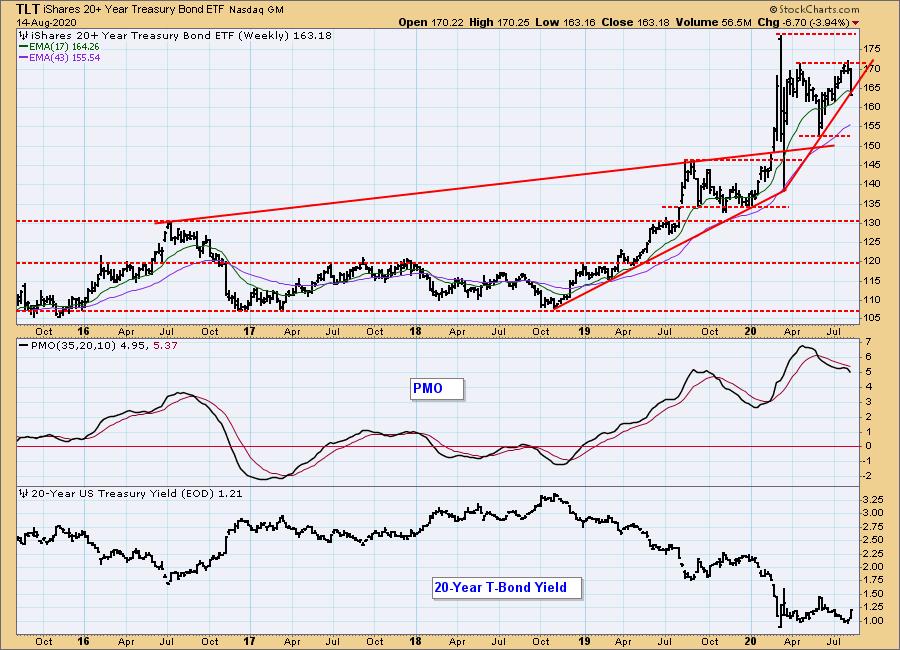Open the StockCharts.com copyright label
Screen dimensions: 900x650
click(x=814, y=9)
